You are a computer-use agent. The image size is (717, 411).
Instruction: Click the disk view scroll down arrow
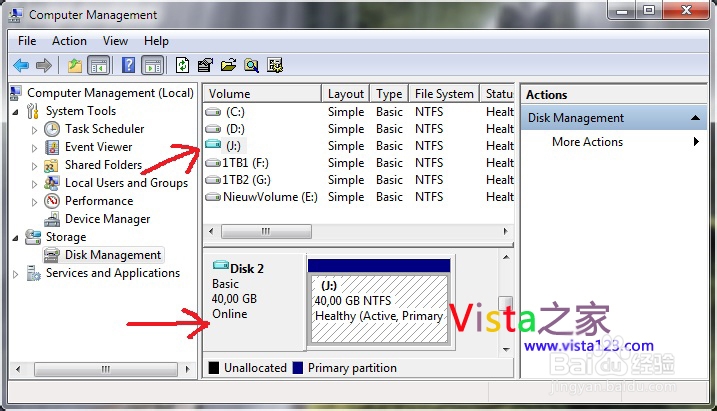(506, 350)
